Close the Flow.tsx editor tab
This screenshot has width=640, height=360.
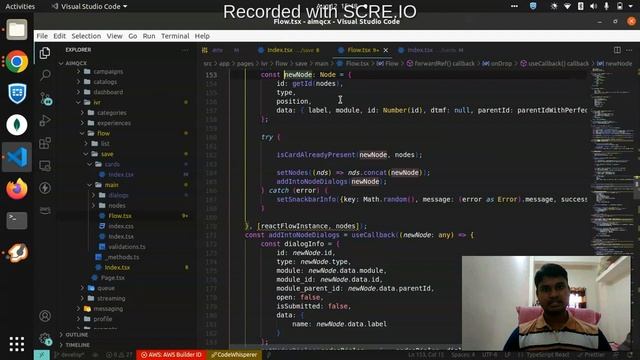[386, 50]
